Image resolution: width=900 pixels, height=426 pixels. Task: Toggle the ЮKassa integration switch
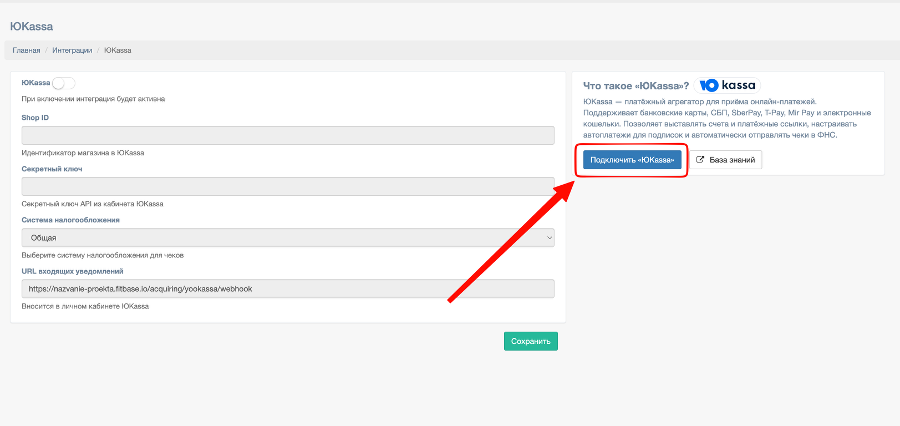pos(64,83)
